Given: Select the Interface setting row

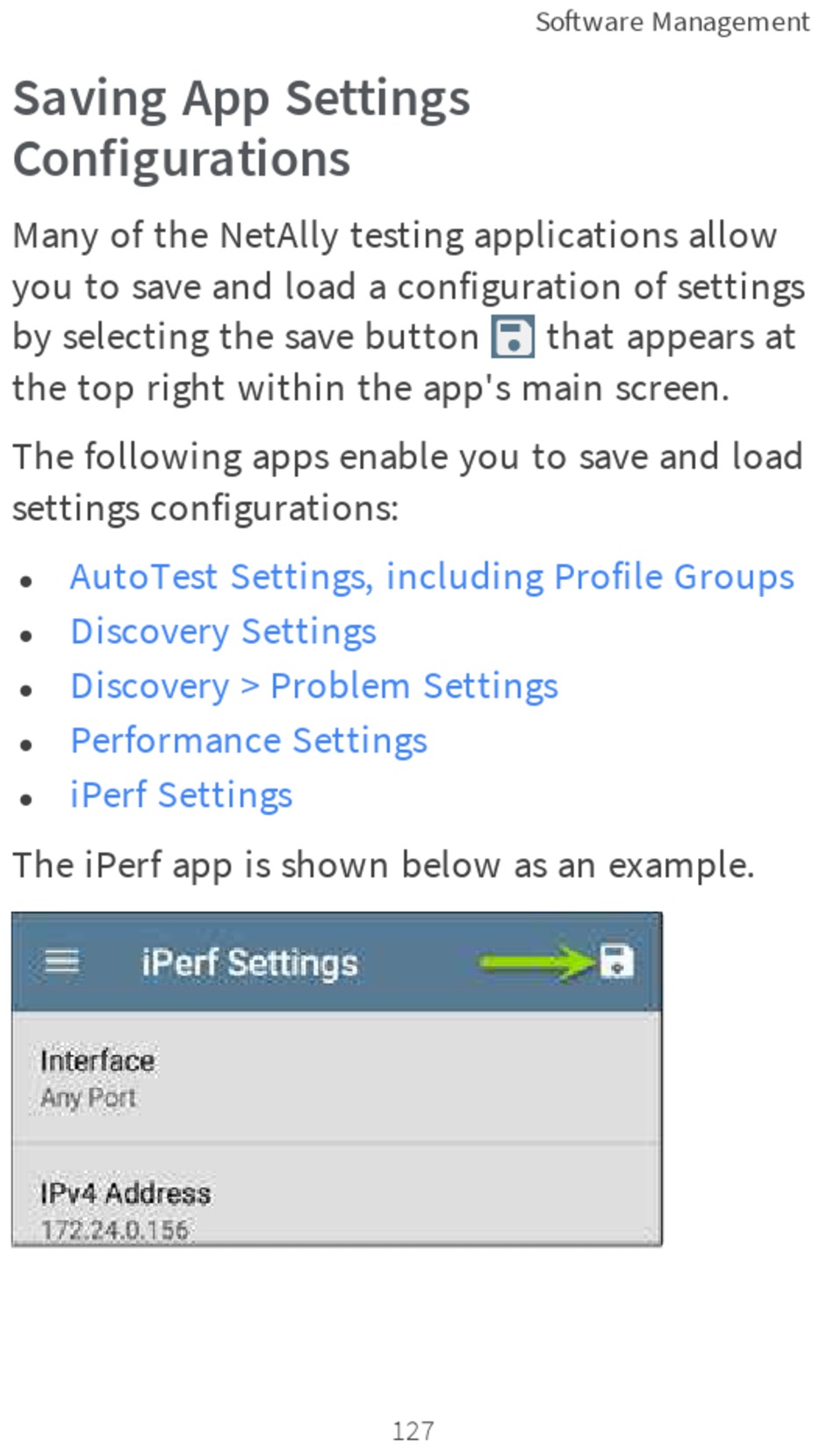Looking at the screenshot, I should pos(336,1078).
